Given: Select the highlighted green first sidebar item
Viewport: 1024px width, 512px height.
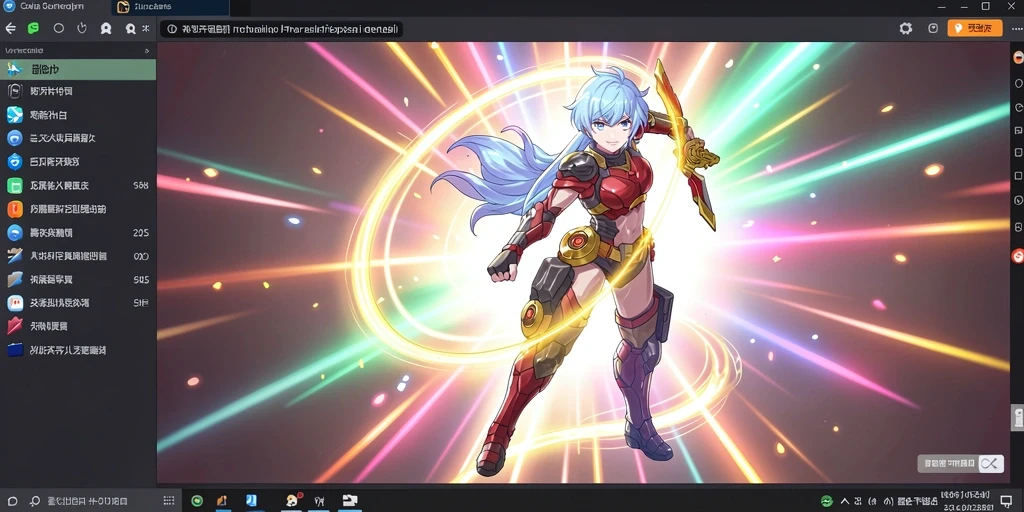Looking at the screenshot, I should [78, 69].
